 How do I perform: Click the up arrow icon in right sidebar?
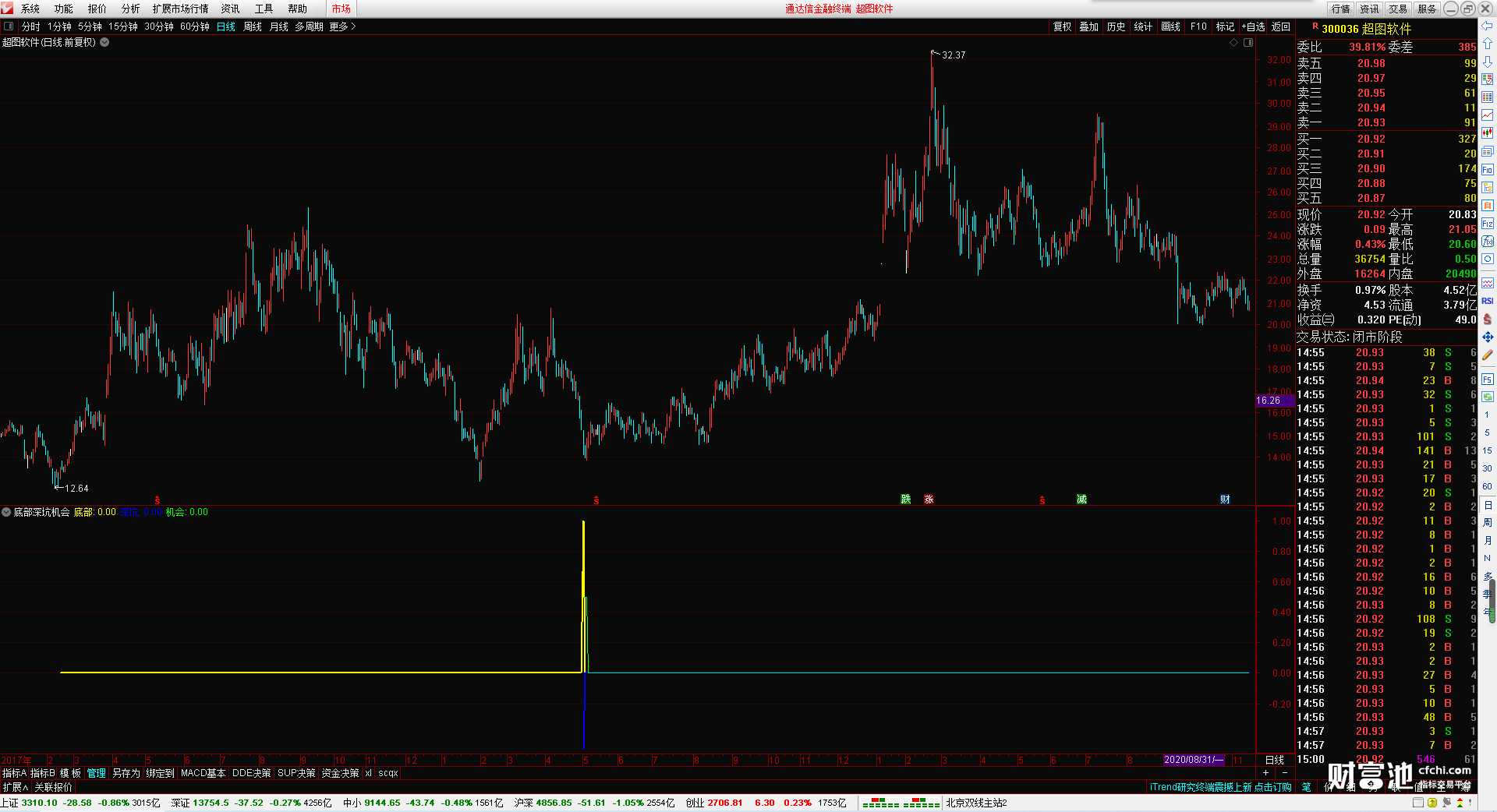tap(1487, 44)
